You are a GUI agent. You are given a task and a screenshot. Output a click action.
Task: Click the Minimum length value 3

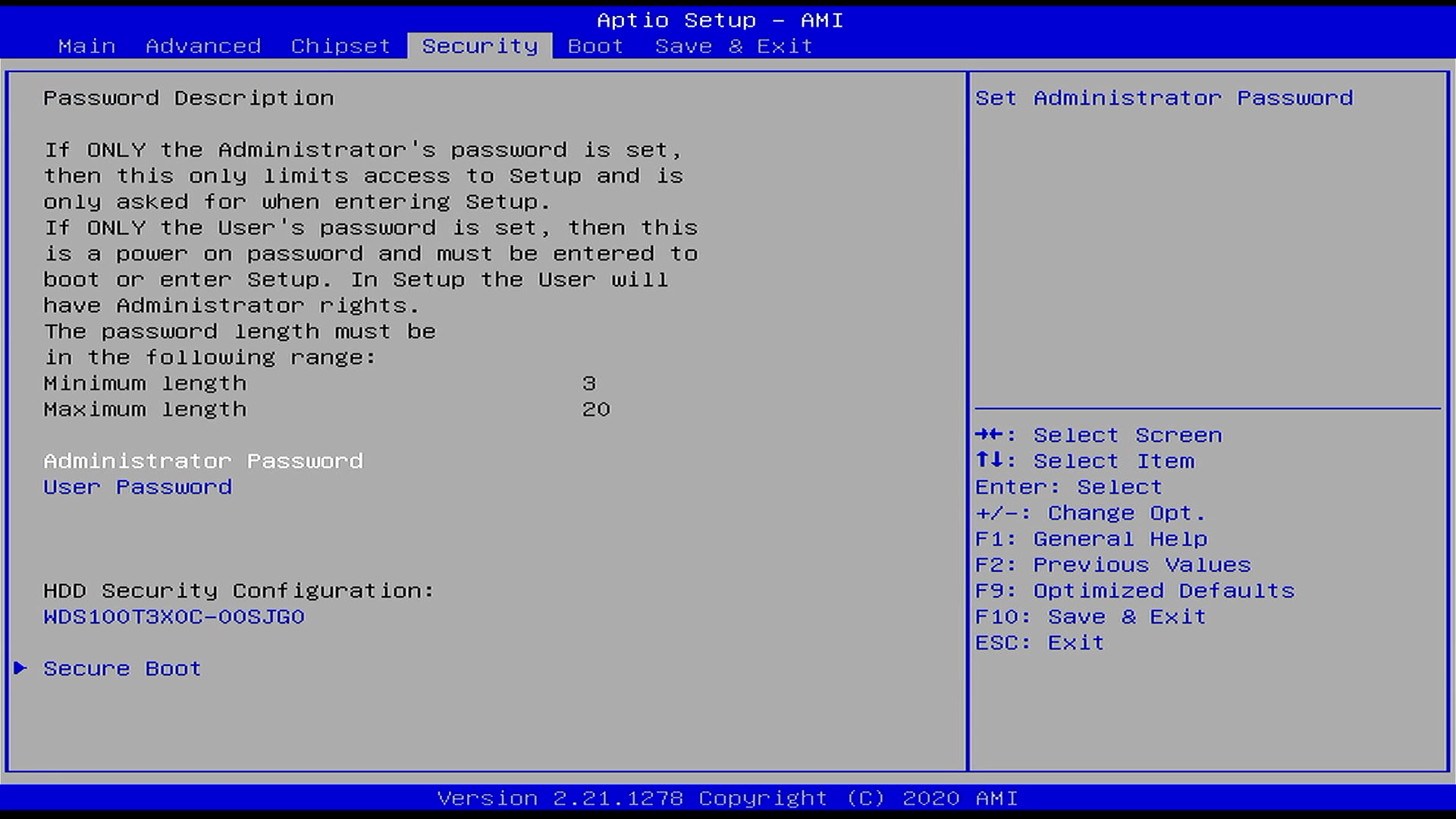coord(589,384)
